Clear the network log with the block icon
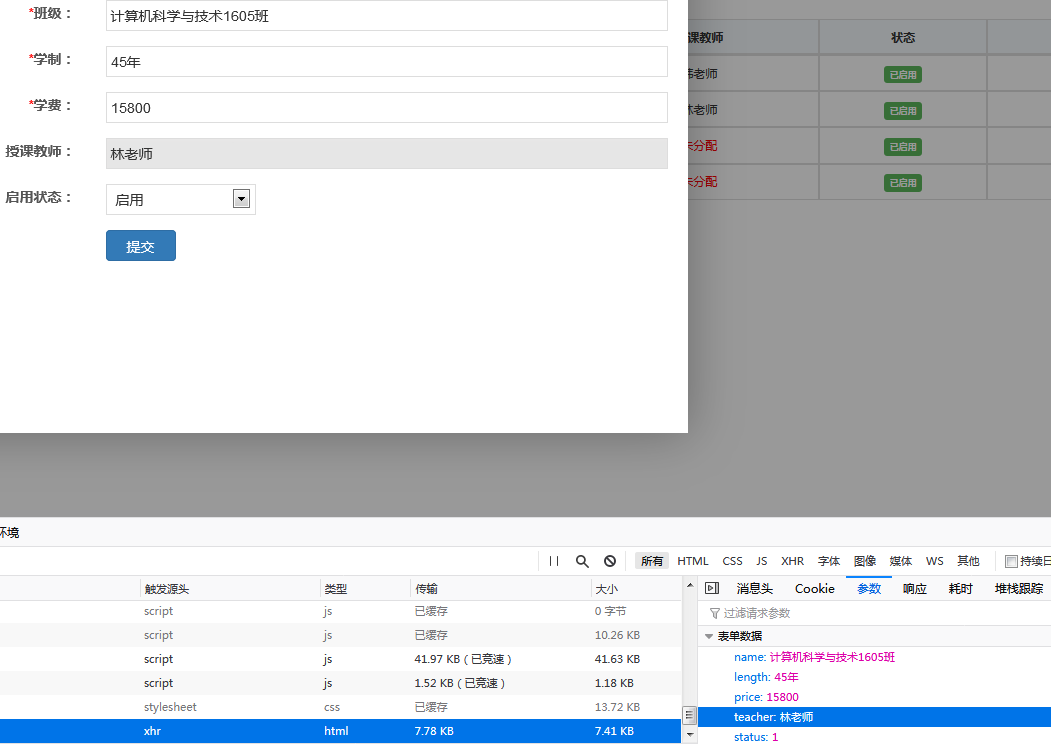 (610, 561)
